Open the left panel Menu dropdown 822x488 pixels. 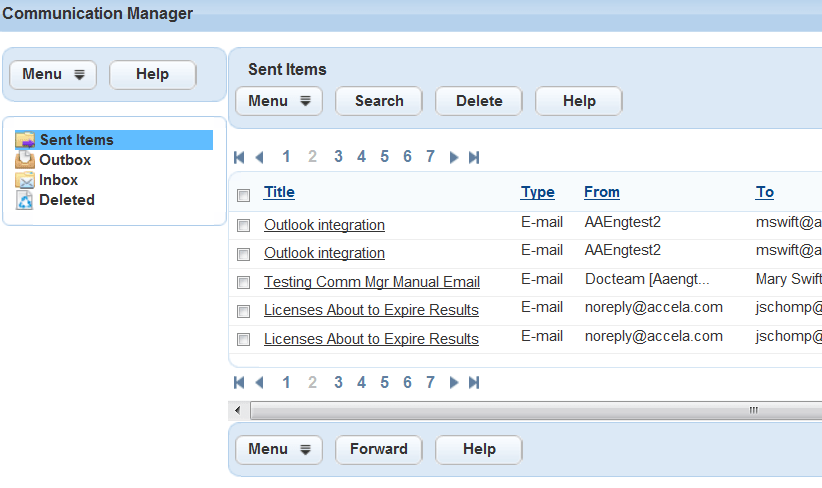click(52, 75)
